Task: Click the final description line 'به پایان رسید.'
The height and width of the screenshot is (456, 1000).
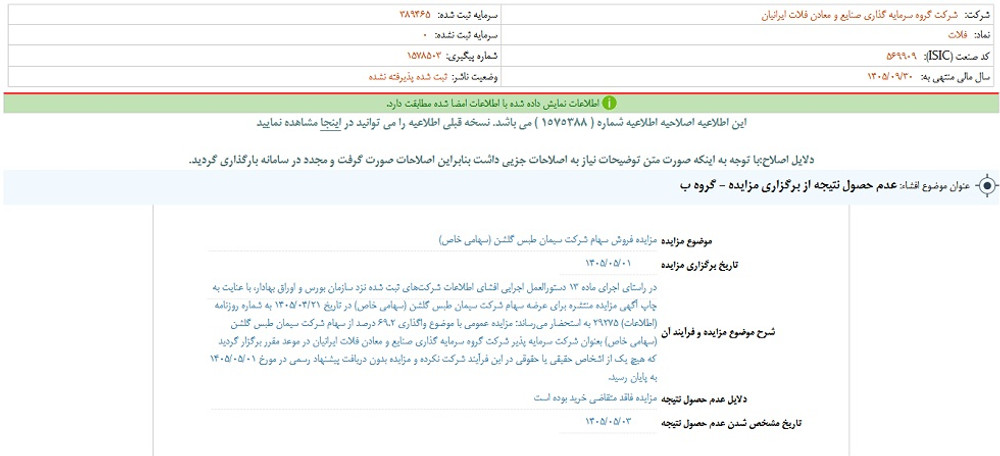Action: point(633,376)
